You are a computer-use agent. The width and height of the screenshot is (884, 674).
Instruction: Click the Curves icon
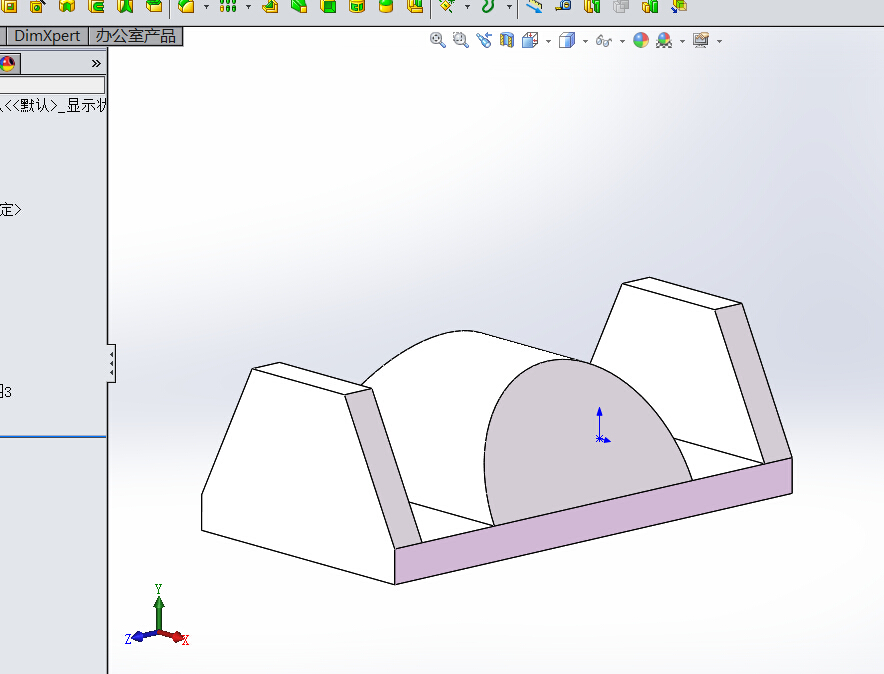tap(488, 6)
